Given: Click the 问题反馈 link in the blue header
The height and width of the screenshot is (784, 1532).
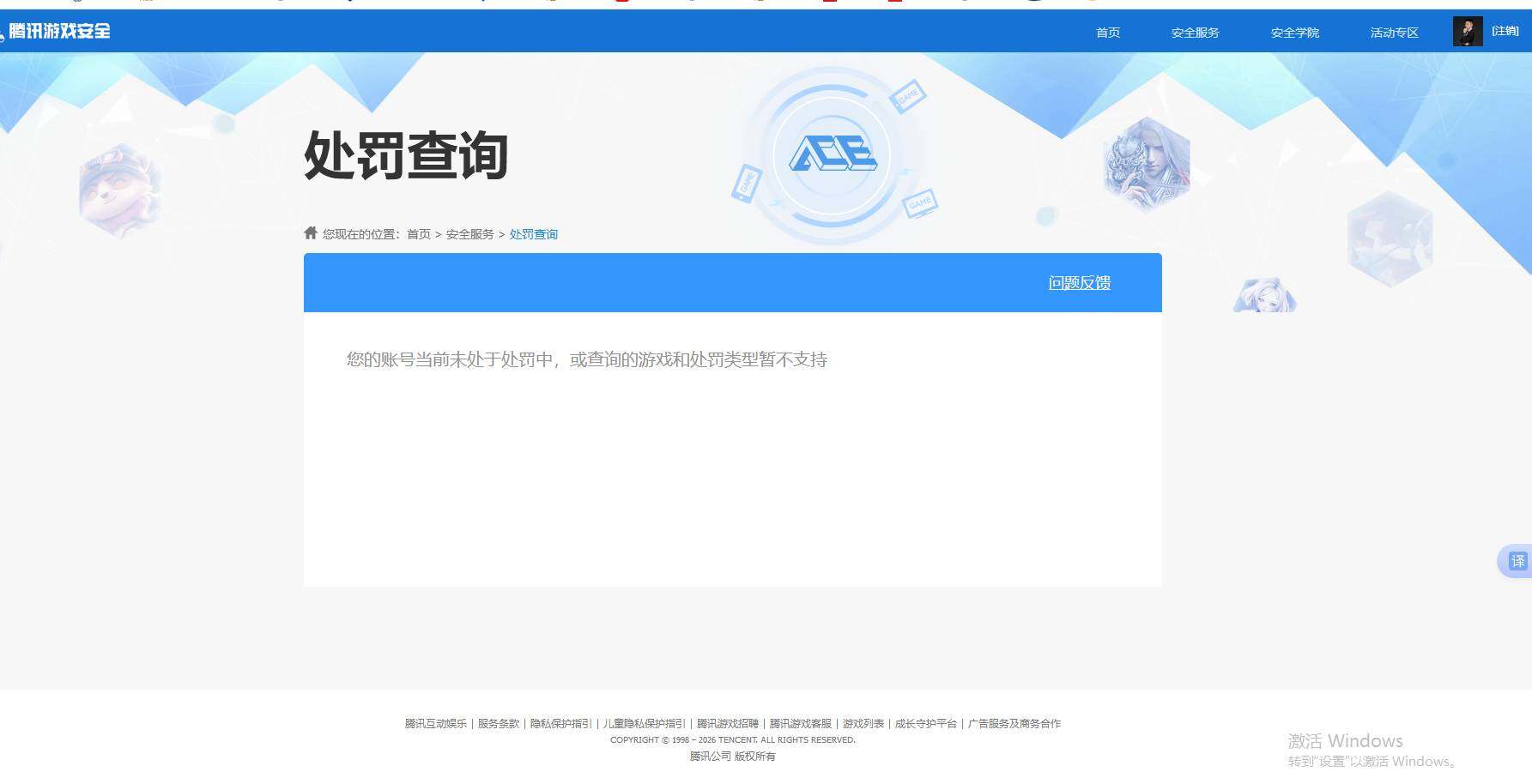Looking at the screenshot, I should 1079,282.
